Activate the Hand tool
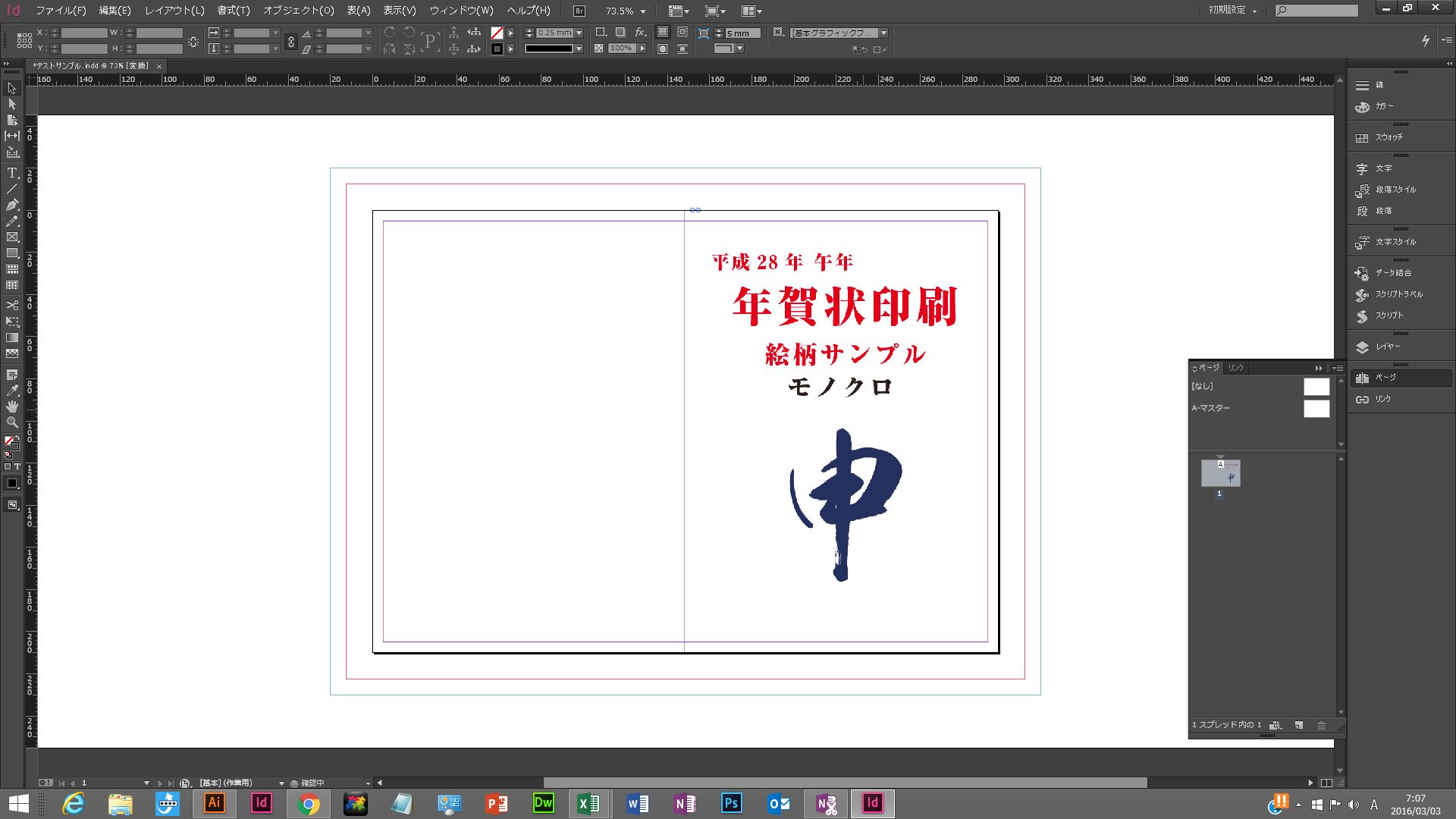The height and width of the screenshot is (819, 1456). pyautogui.click(x=12, y=406)
